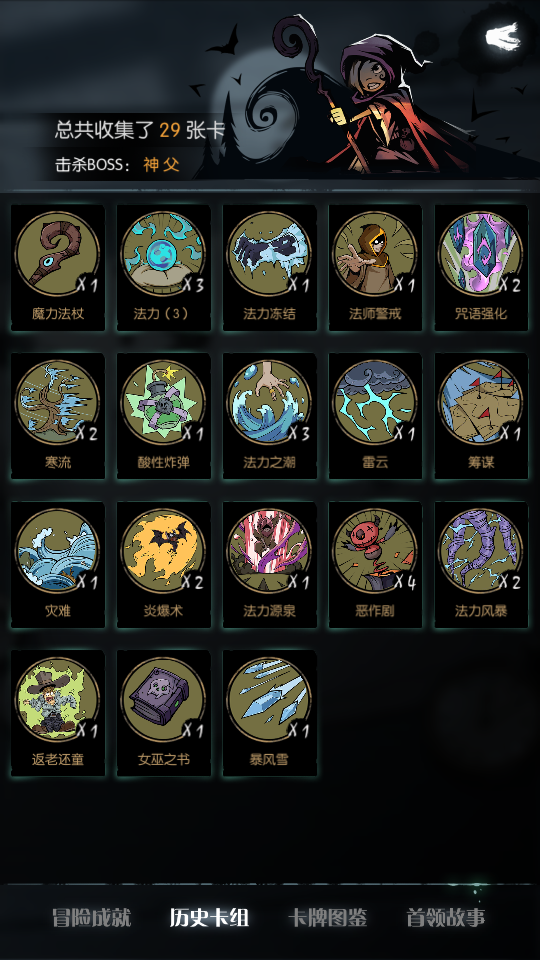The image size is (540, 960).
Task: Tap the 雷云 thundercloud card
Action: click(x=375, y=416)
